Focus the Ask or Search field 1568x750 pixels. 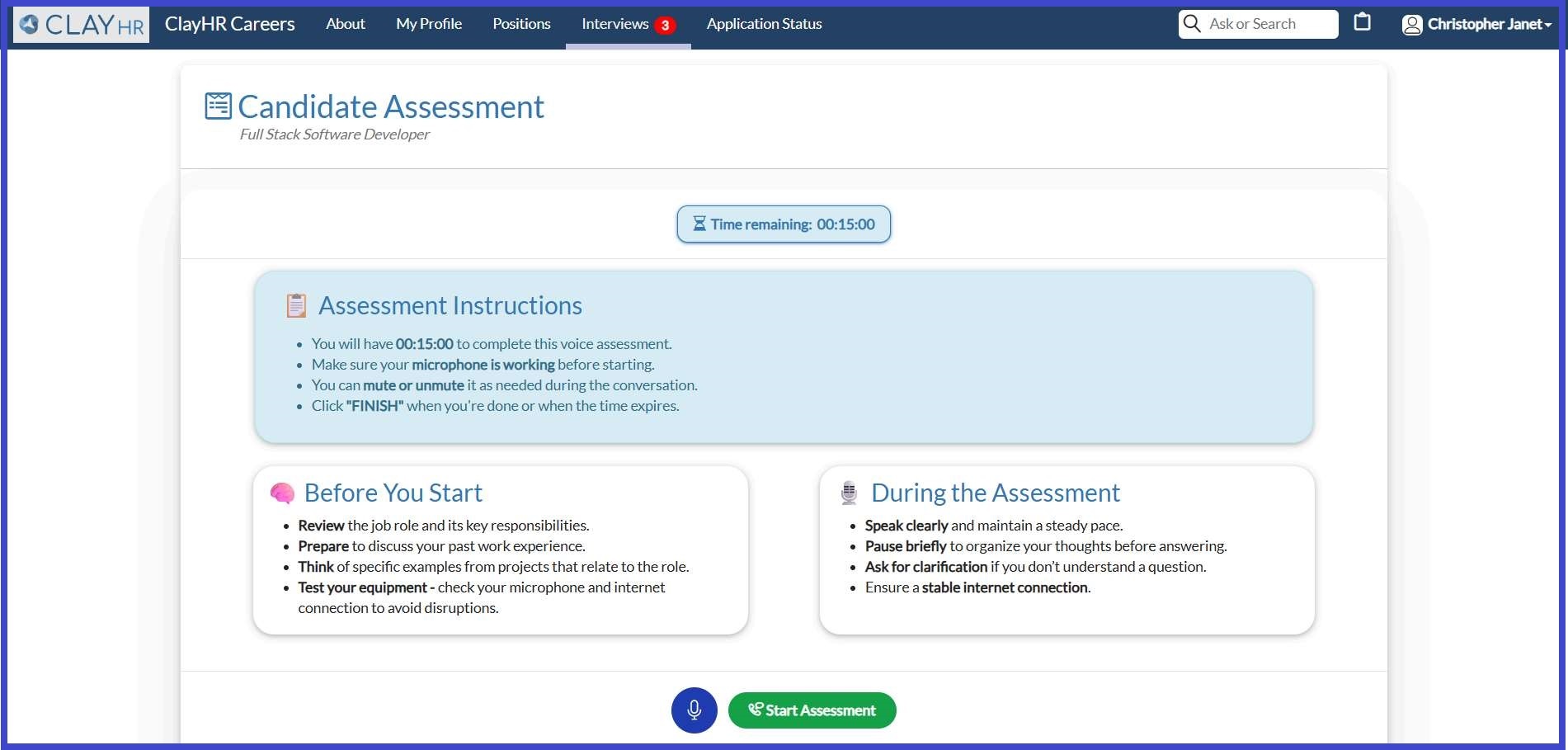[x=1258, y=24]
